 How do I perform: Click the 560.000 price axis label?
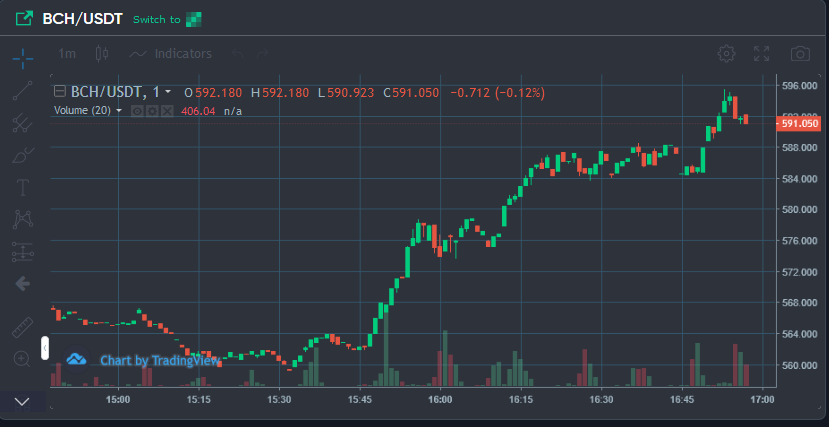(802, 365)
